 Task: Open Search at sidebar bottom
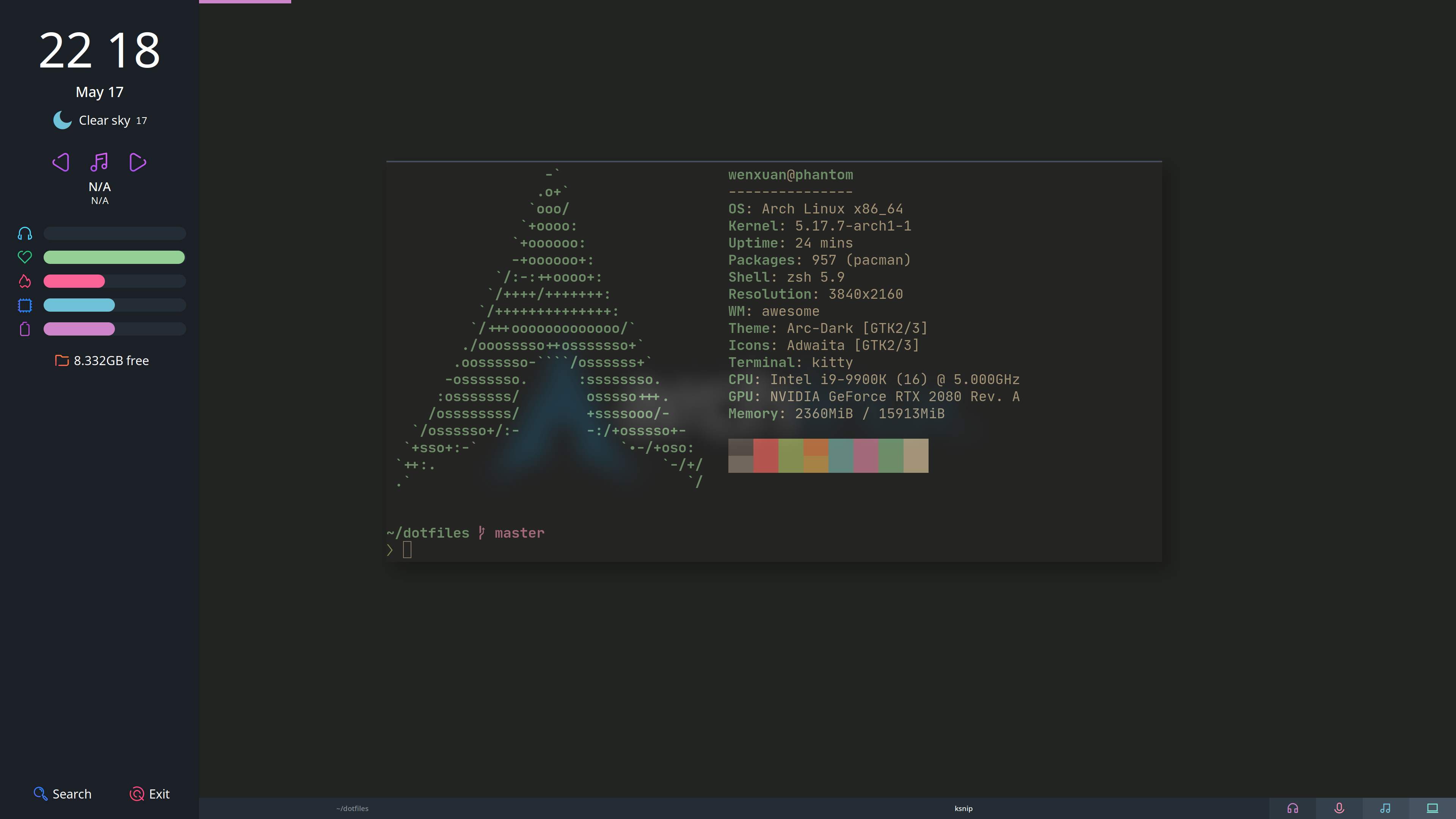[62, 794]
